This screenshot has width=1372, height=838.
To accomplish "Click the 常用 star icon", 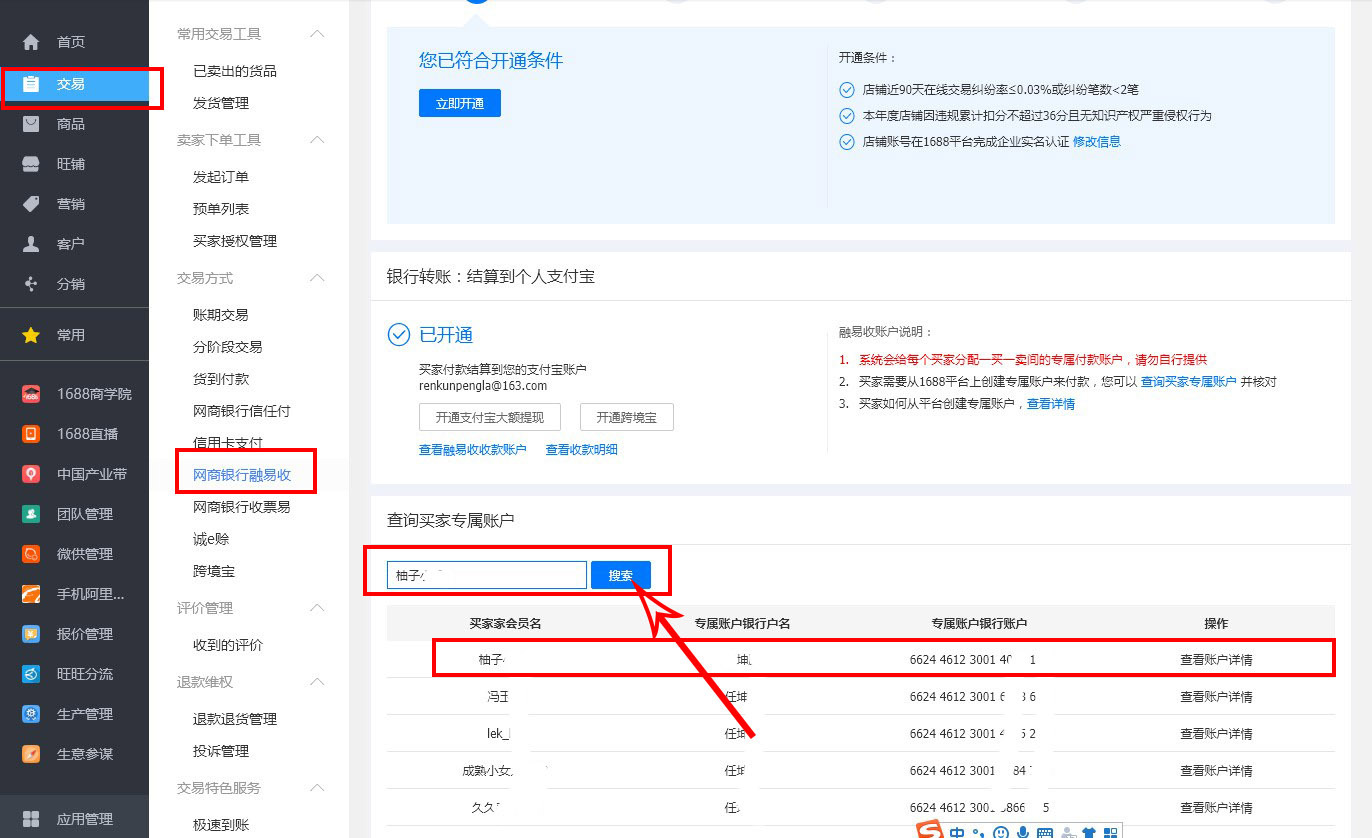I will [x=31, y=335].
